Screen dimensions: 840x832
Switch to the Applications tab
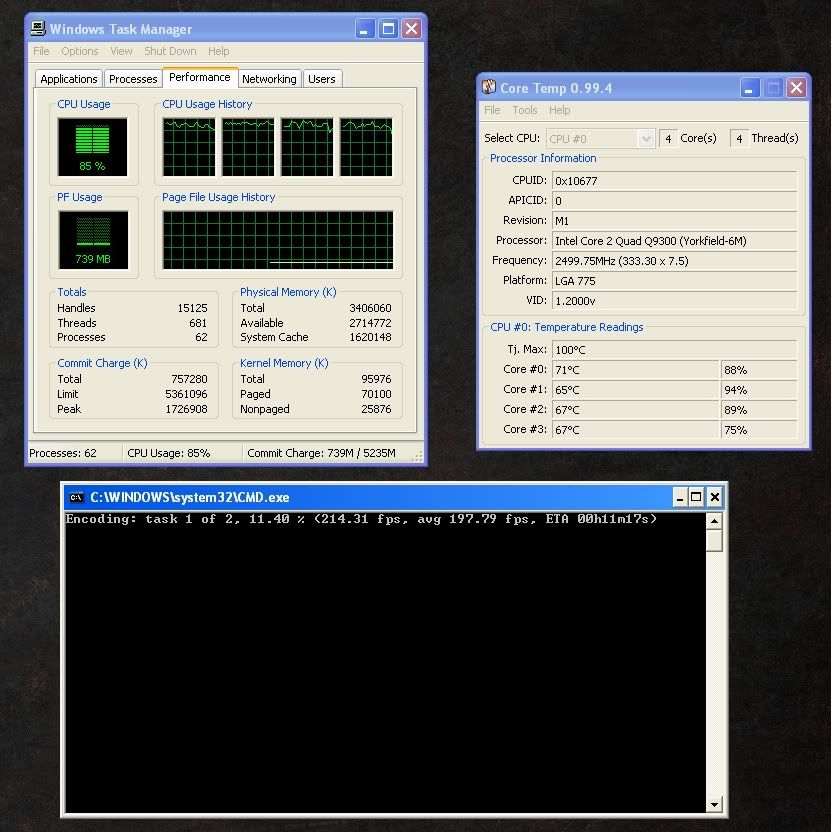click(68, 78)
